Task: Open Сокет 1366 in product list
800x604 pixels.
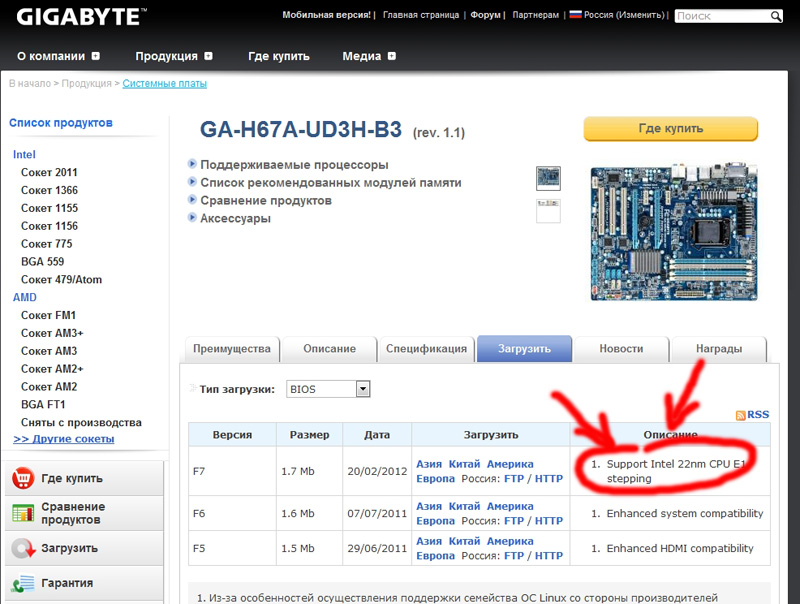Action: click(x=49, y=190)
